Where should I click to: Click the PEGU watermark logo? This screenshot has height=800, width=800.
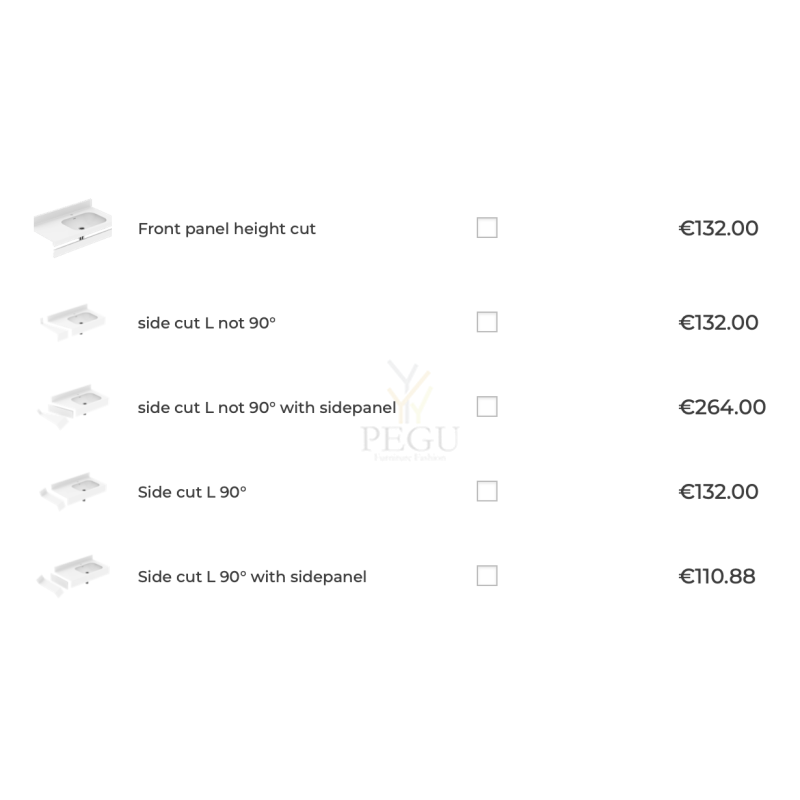tap(410, 411)
